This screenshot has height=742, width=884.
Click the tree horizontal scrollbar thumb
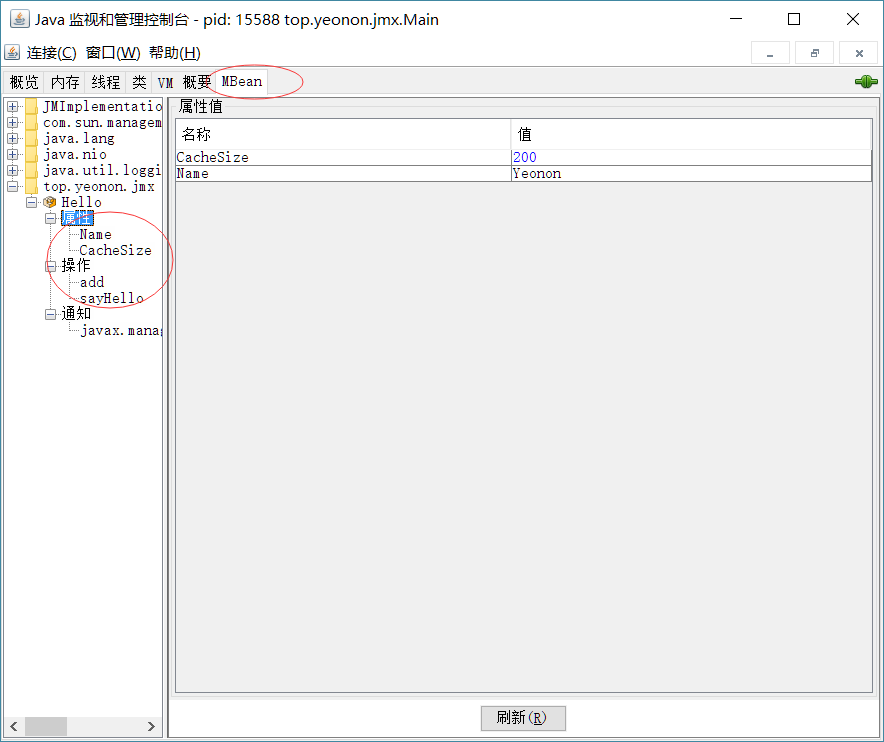(46, 726)
